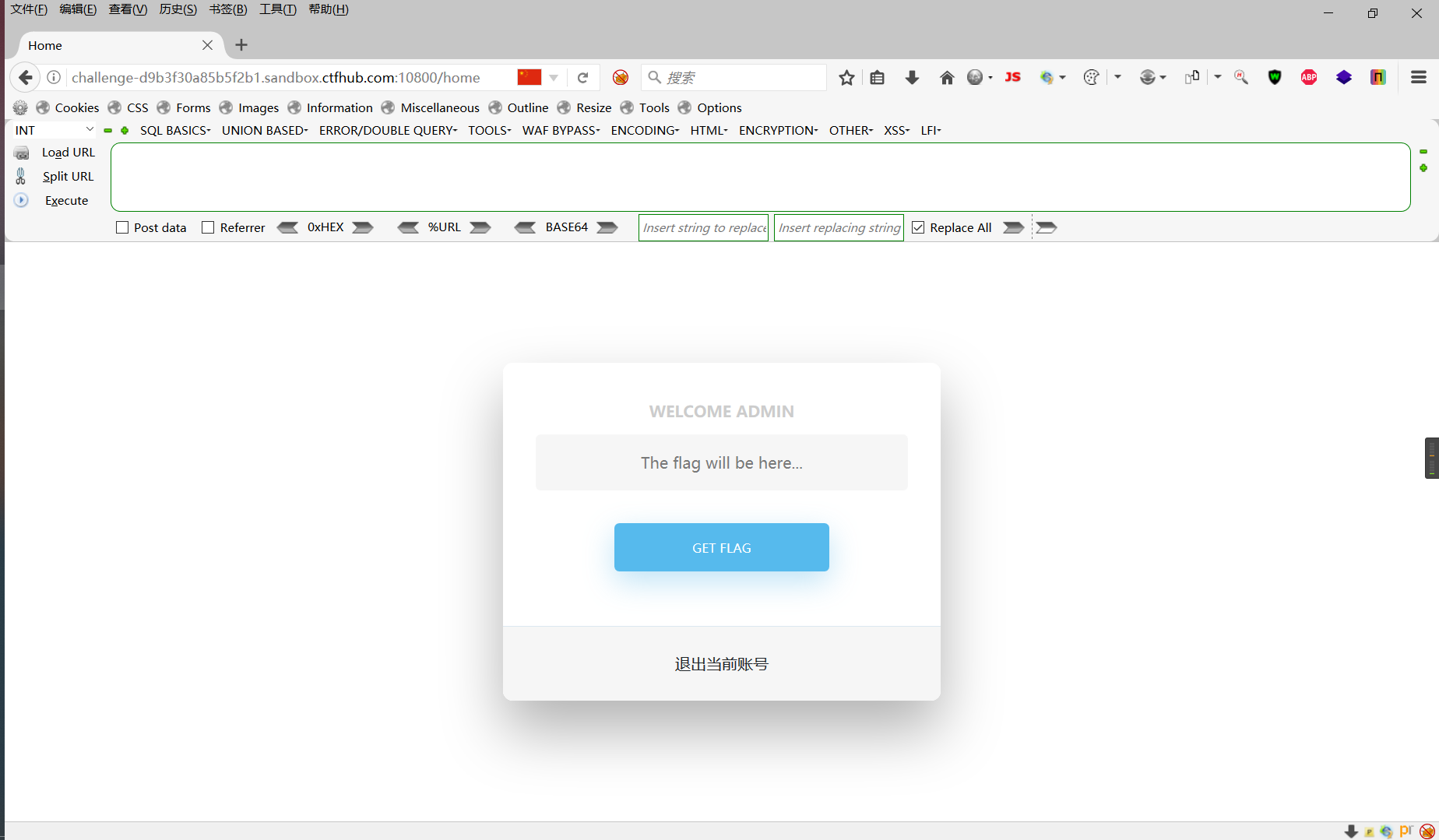The image size is (1439, 840).
Task: Go to the browser home page icon
Action: [947, 77]
